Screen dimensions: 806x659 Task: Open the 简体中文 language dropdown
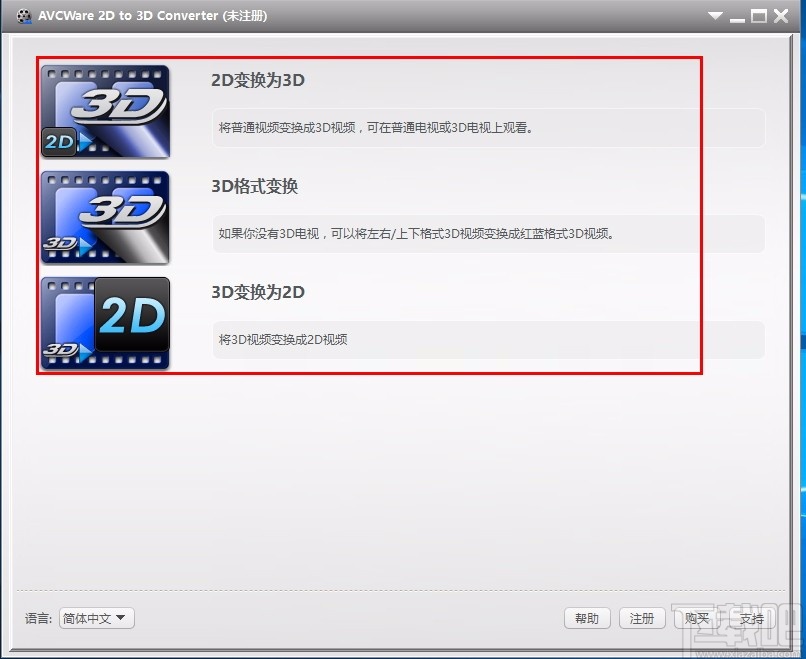click(x=96, y=618)
